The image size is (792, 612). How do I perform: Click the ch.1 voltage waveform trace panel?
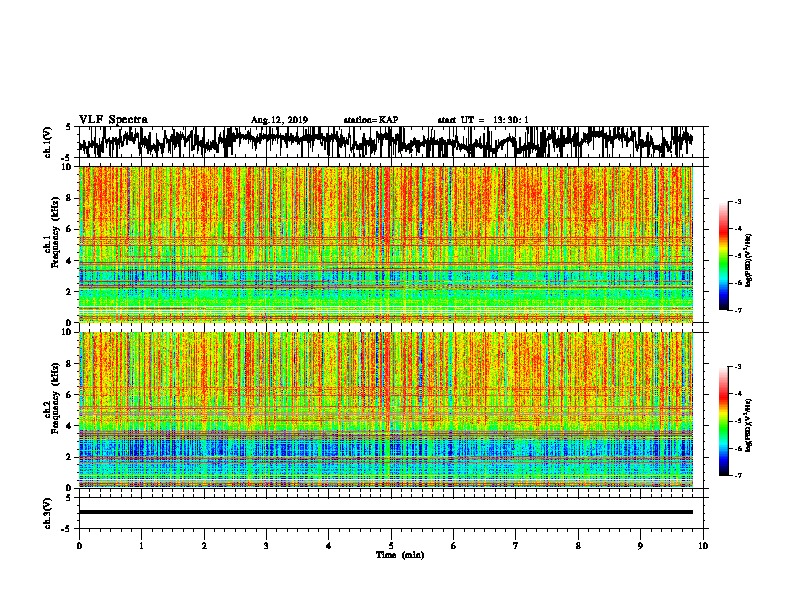(390, 142)
